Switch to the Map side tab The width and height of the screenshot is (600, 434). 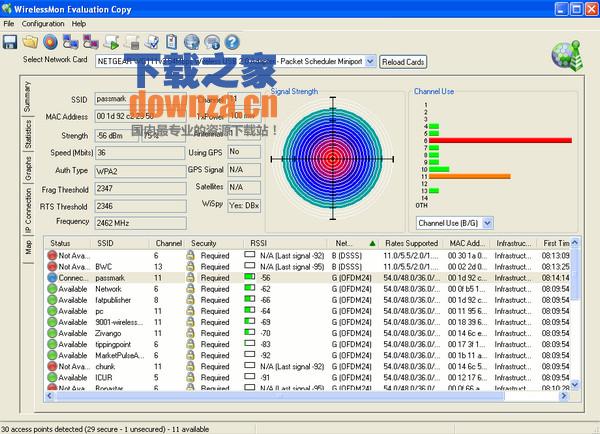click(x=28, y=247)
